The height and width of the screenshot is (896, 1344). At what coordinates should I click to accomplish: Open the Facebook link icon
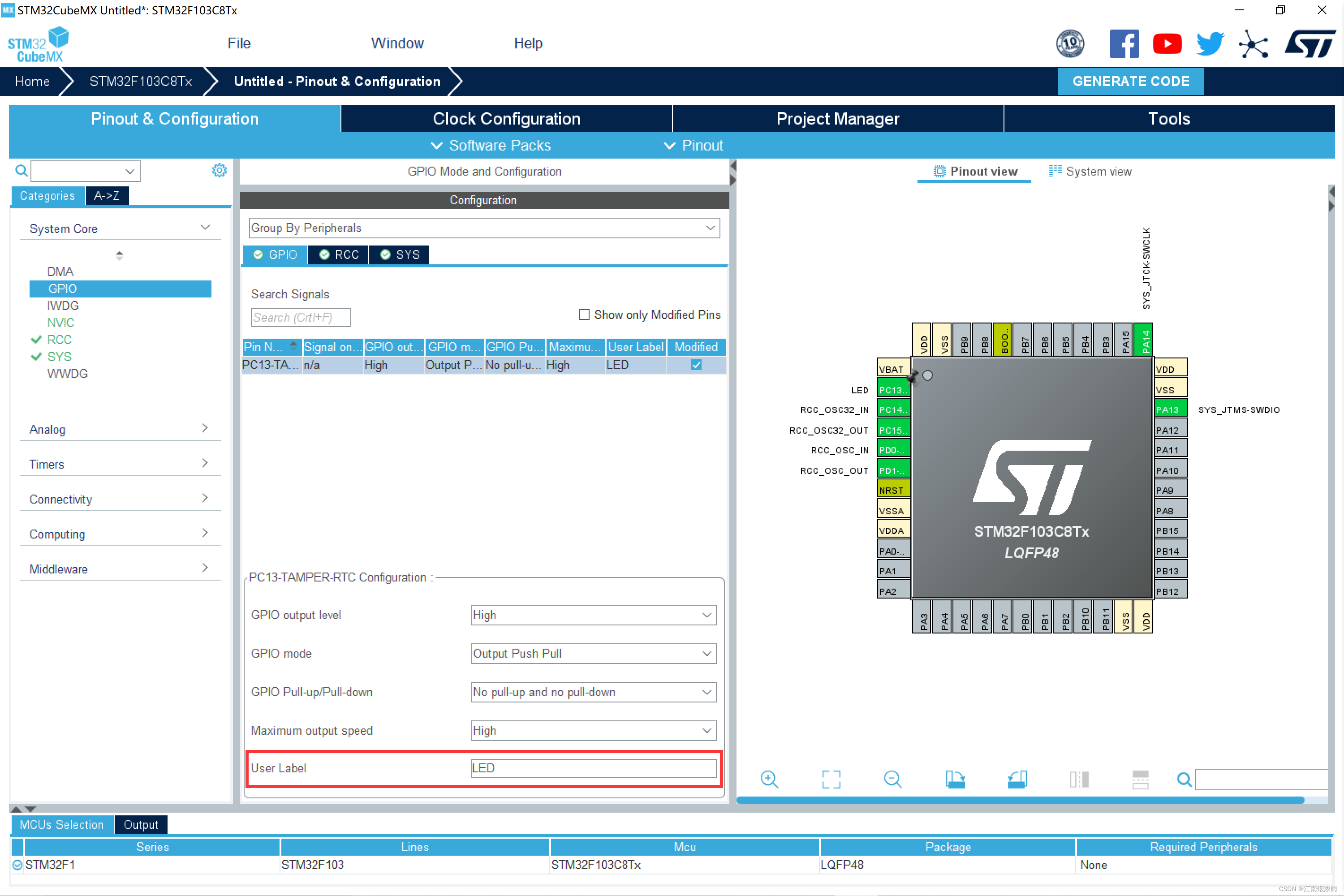(x=1124, y=44)
